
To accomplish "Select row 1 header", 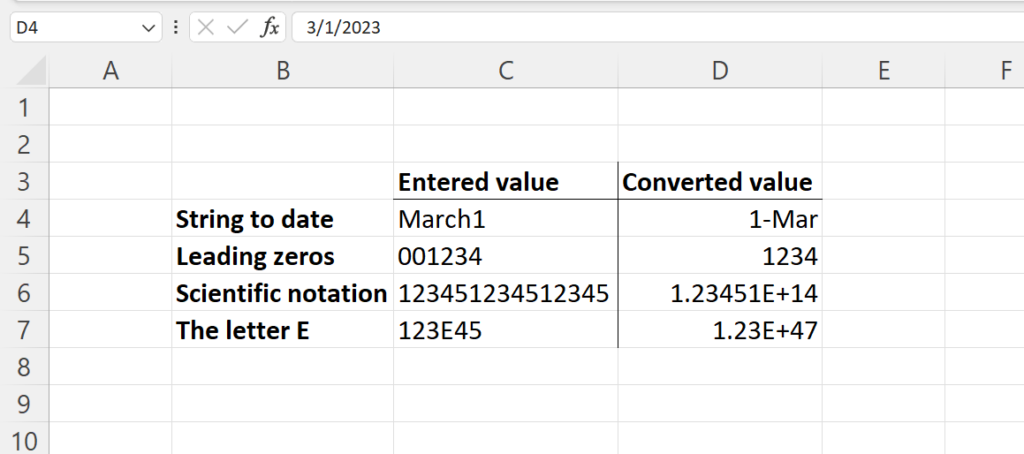I will point(24,107).
